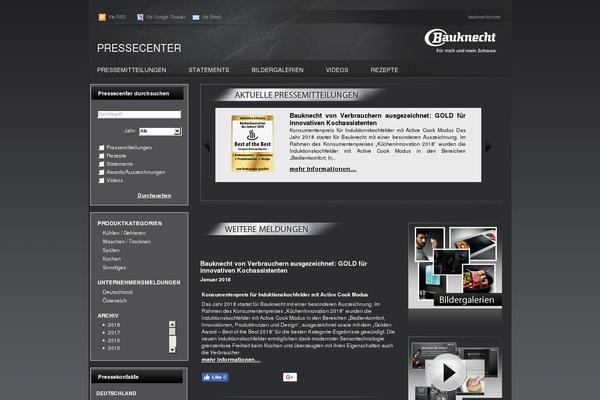The image size is (600, 400).
Task: Play the video gallery preview
Action: pos(448,372)
